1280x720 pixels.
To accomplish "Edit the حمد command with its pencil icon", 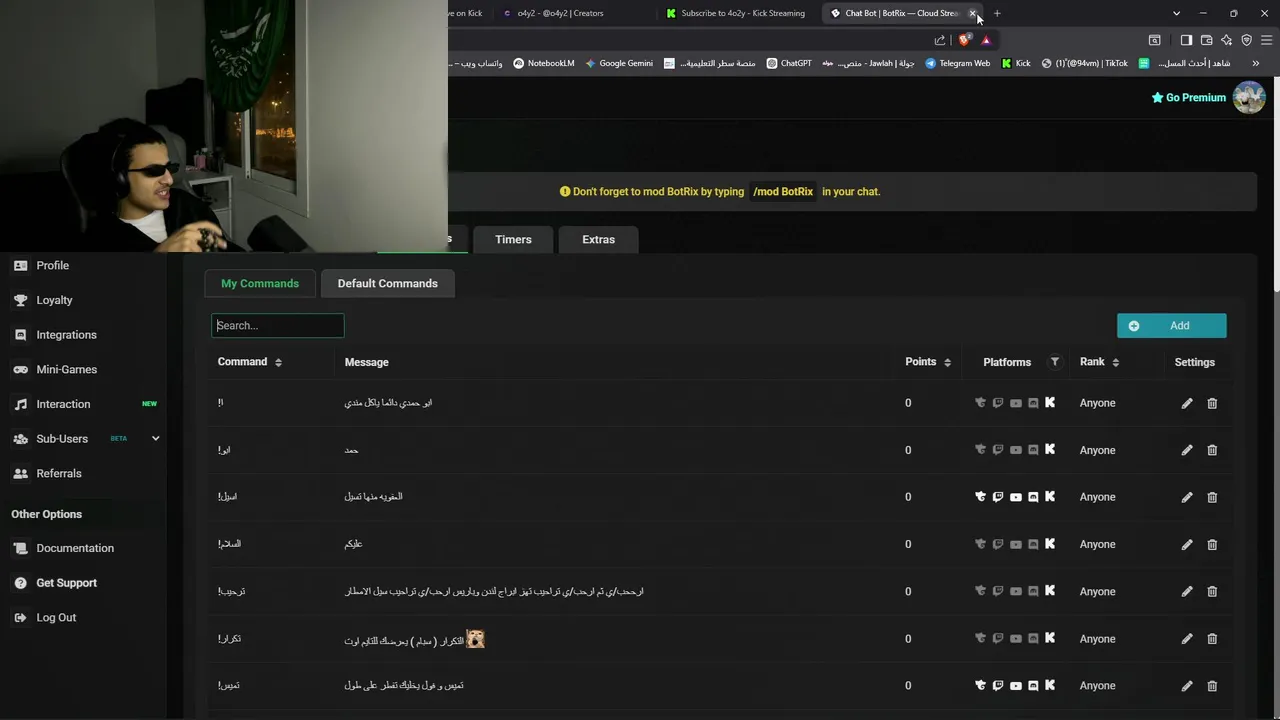I will [1187, 450].
